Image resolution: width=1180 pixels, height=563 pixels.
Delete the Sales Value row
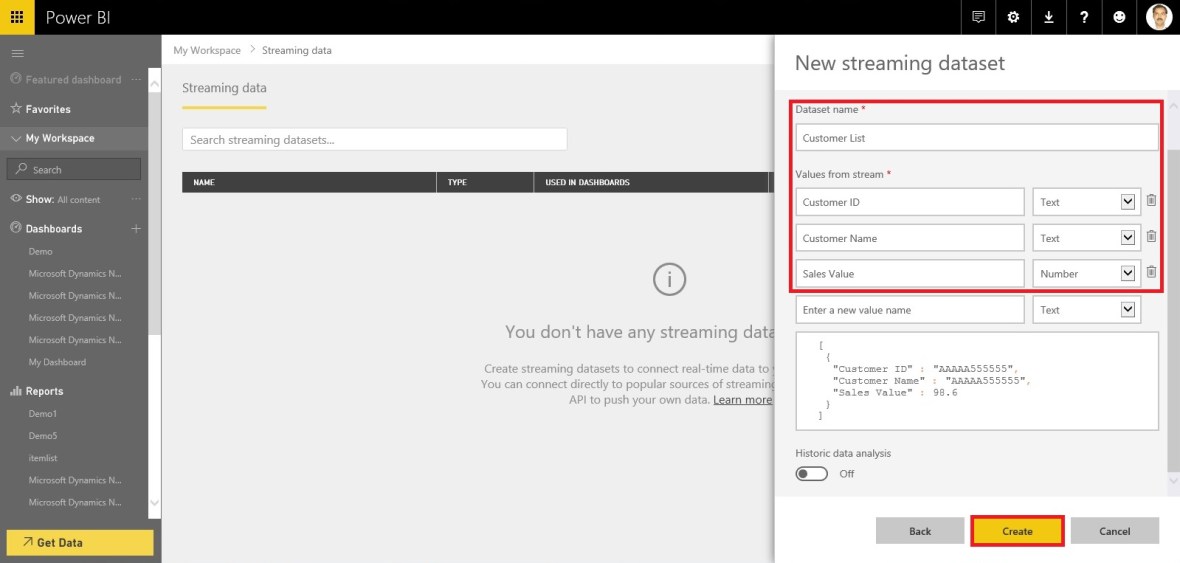[x=1151, y=272]
